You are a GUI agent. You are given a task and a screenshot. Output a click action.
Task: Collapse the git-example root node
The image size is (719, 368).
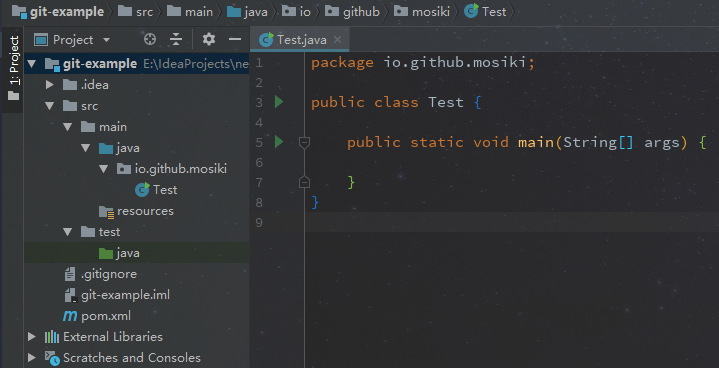[x=31, y=64]
